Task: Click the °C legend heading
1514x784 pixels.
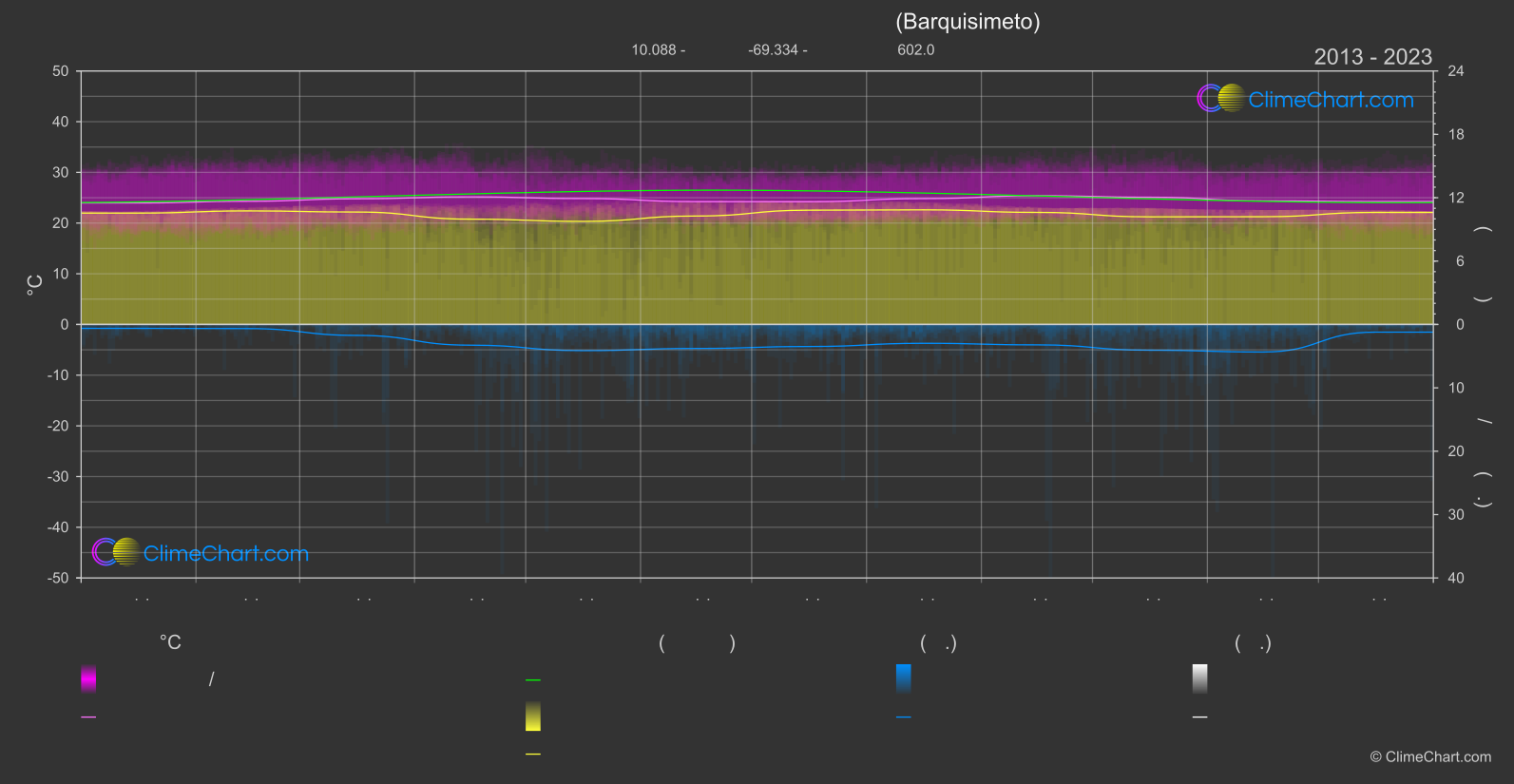Action: [170, 643]
